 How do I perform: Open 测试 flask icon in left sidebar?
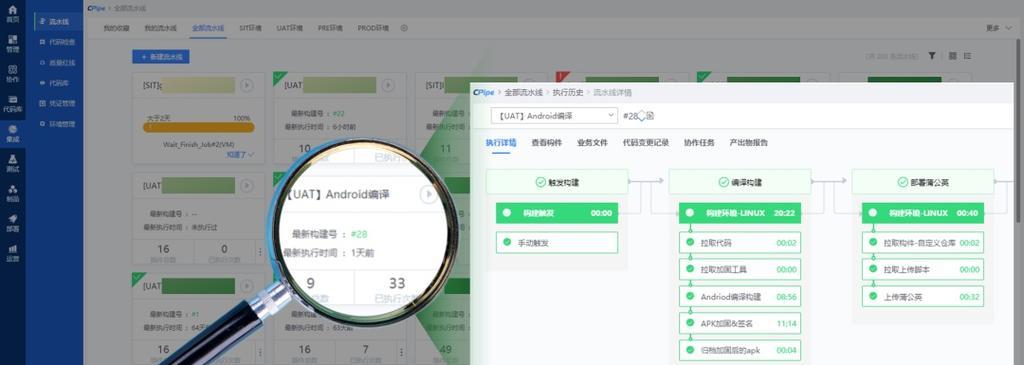click(x=12, y=164)
